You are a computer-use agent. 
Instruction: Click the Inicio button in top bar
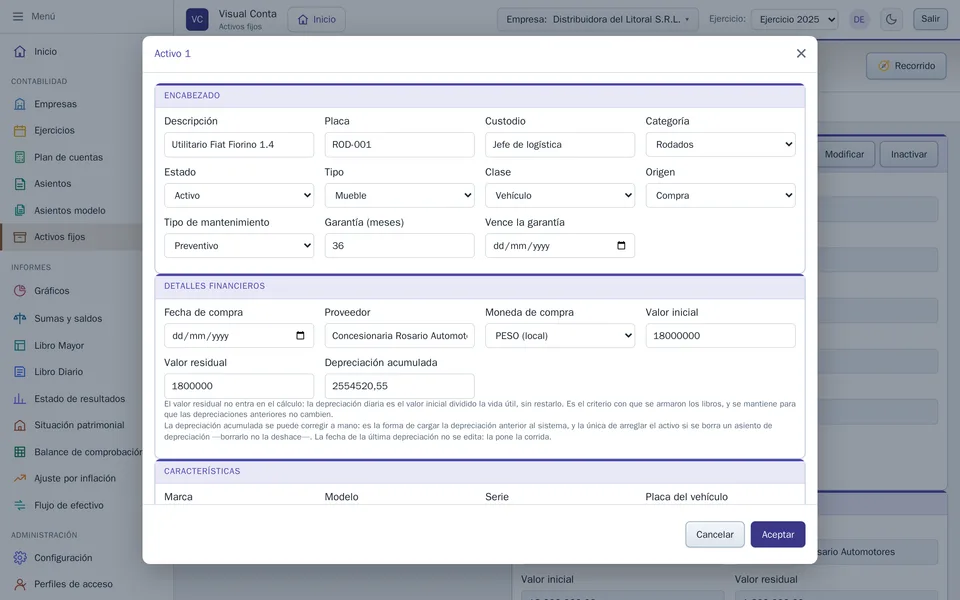coord(317,20)
